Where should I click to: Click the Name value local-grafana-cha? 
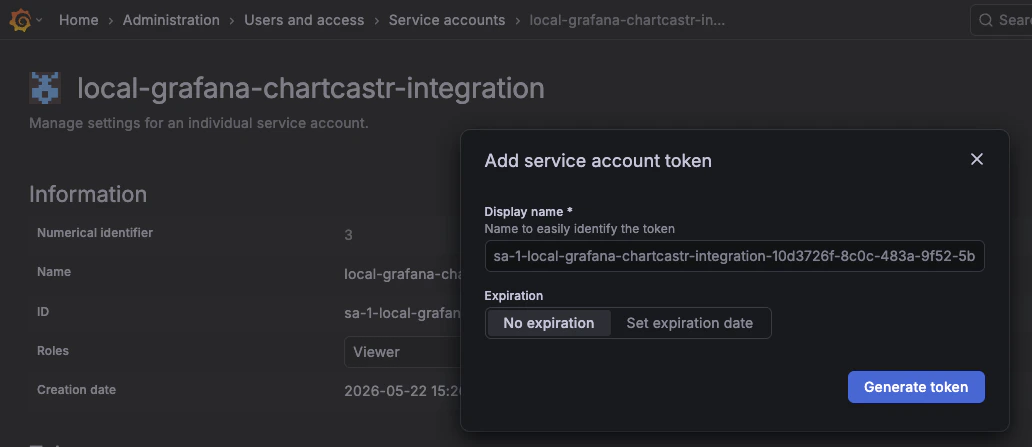(402, 274)
